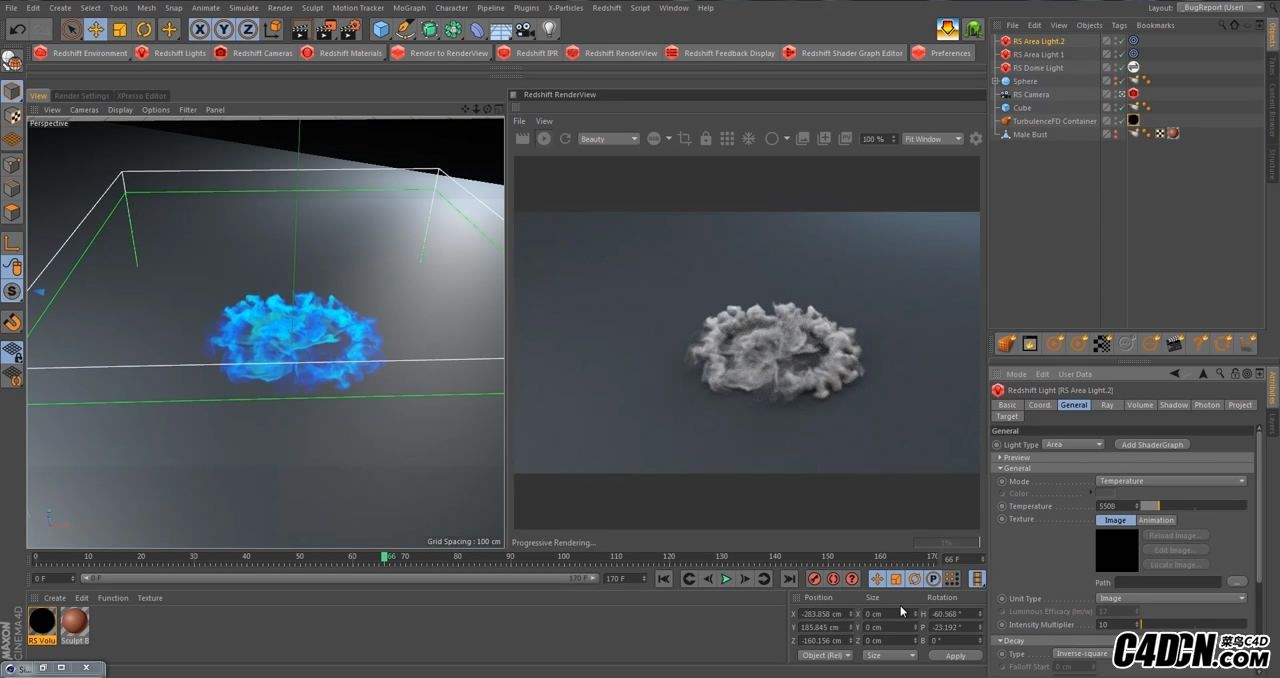Toggle RS Camera visibility dots
The image size is (1280, 678).
1115,95
